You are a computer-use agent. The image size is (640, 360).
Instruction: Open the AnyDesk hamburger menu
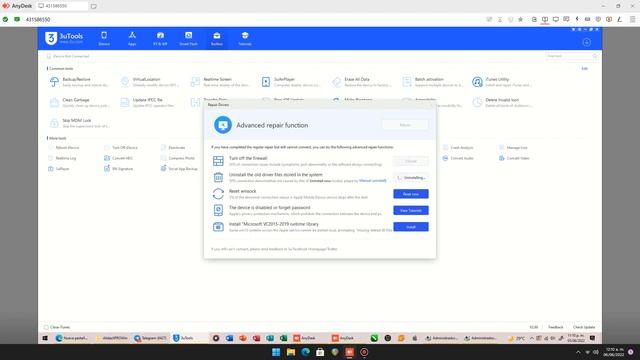[x=632, y=19]
